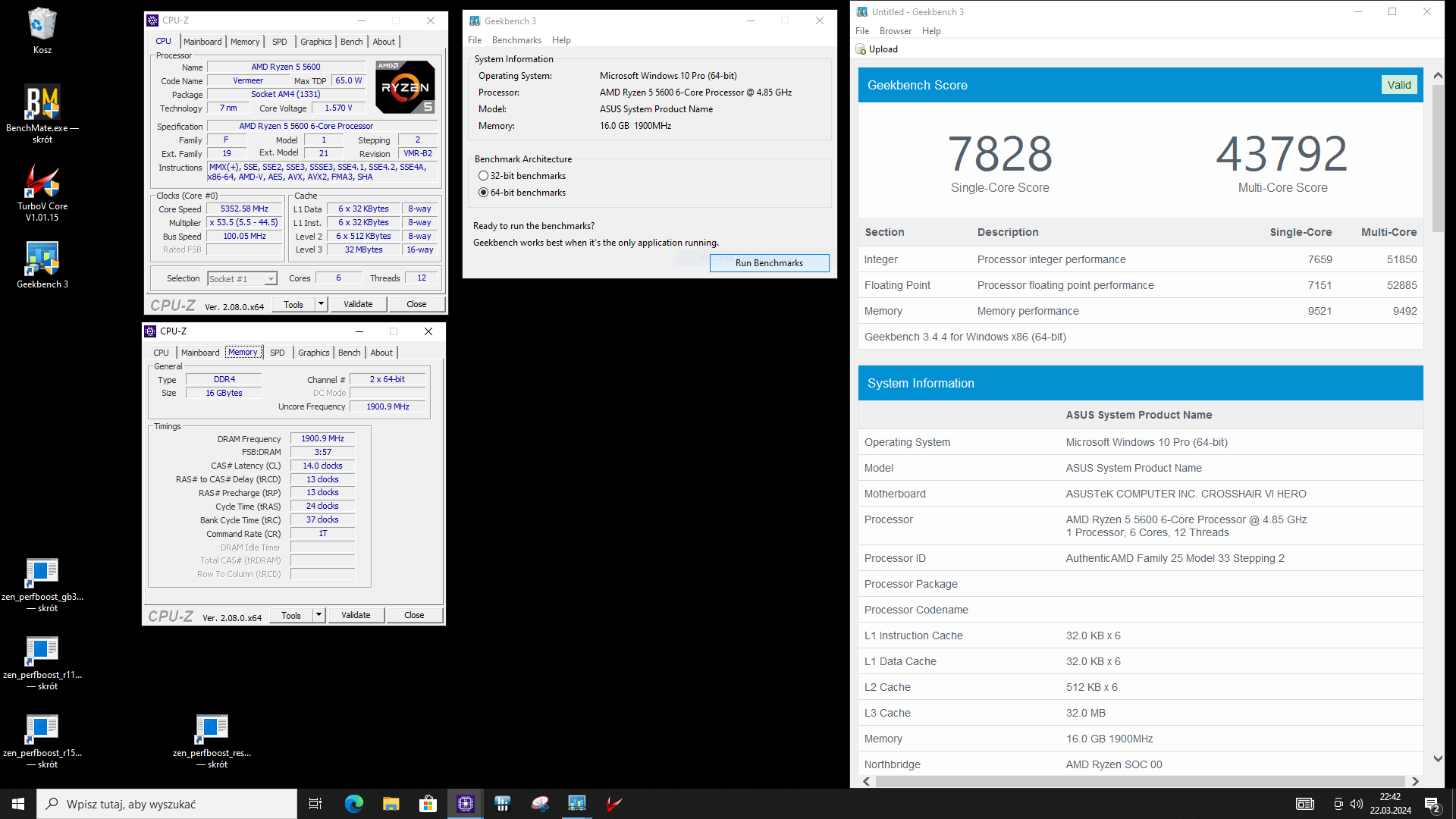Viewport: 1456px width, 819px height.
Task: Open About tab in lower CPU-Z
Action: [381, 353]
